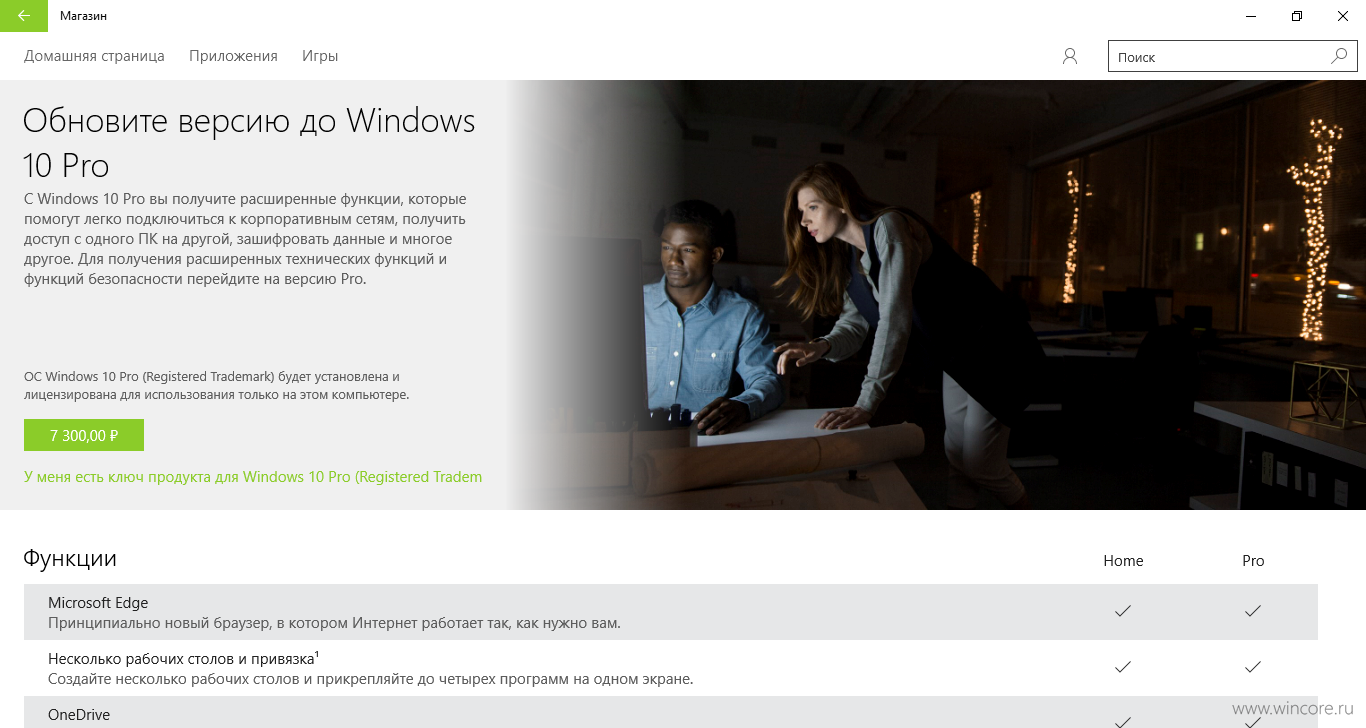Screen dimensions: 1366x728
Task: Click the Pro column header
Action: pyautogui.click(x=1253, y=561)
